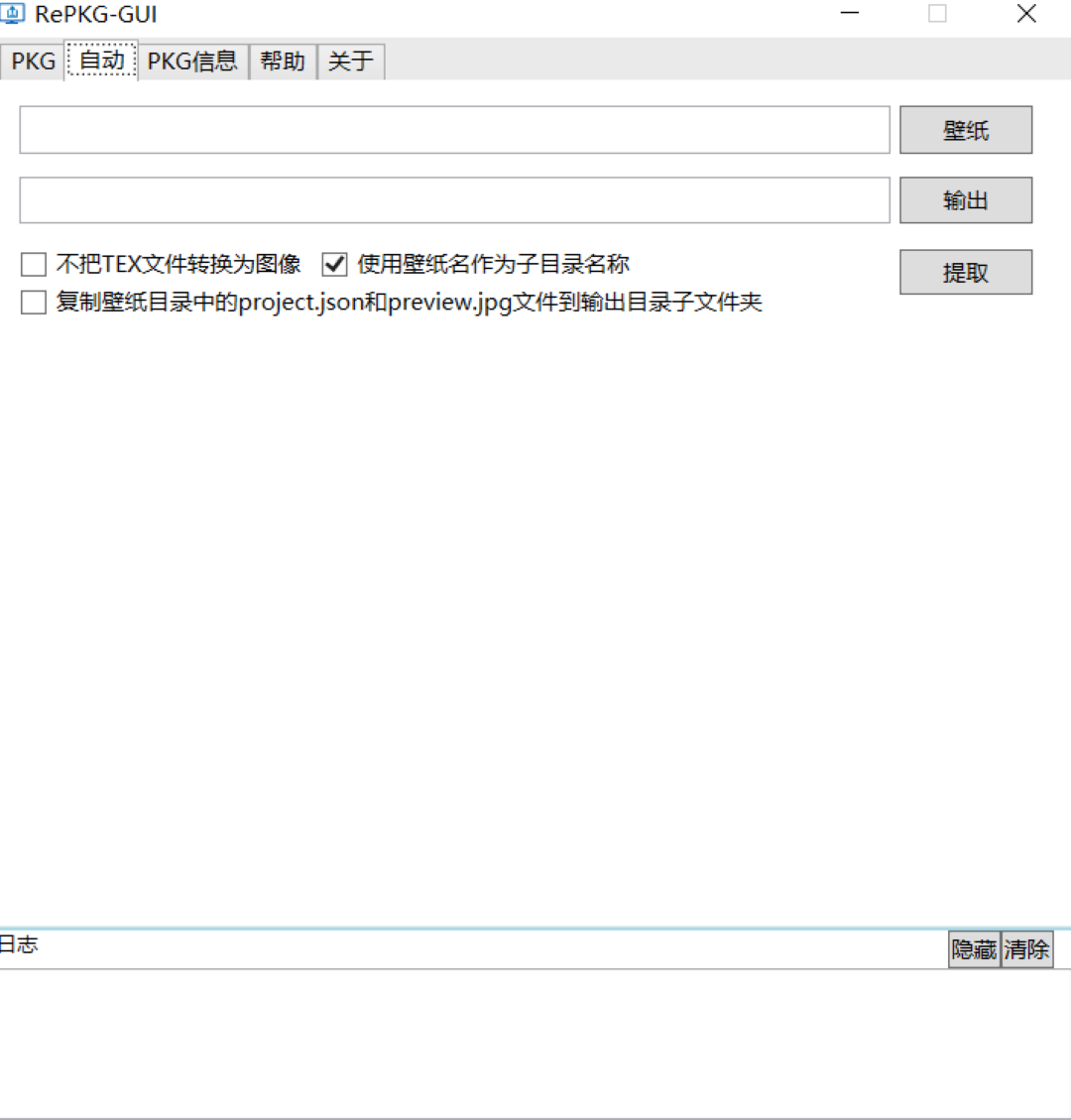
Task: Switch to the PKG tab
Action: [x=31, y=61]
